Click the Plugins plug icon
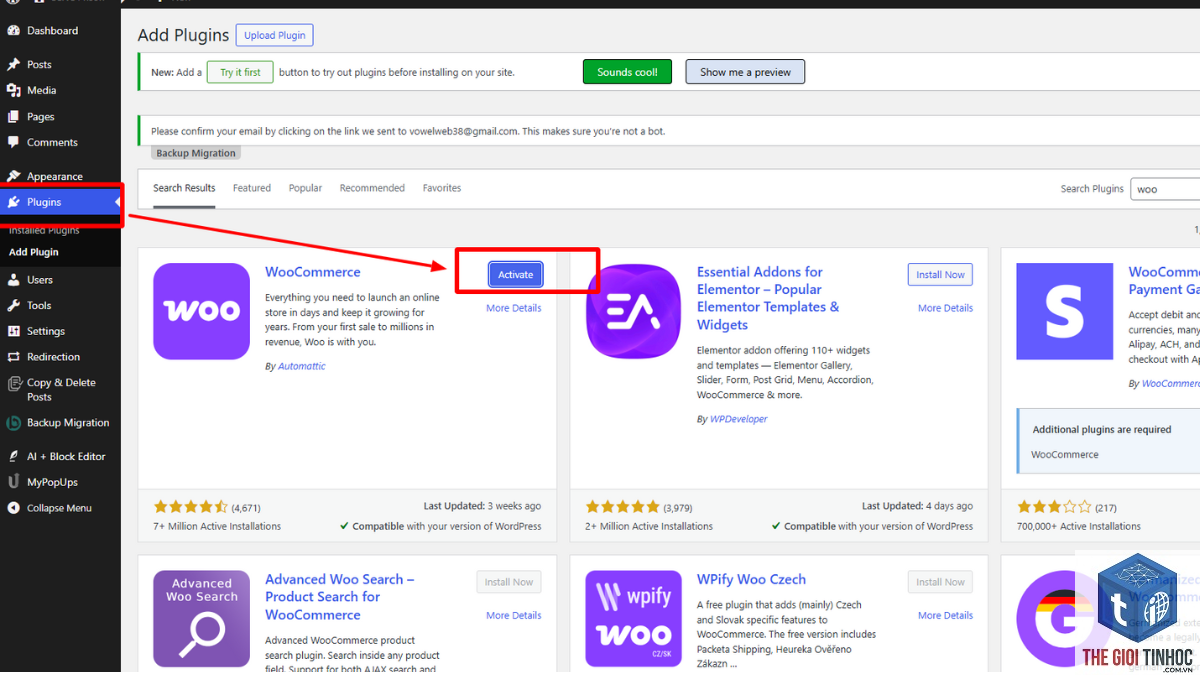Image resolution: width=1200 pixels, height=675 pixels. 13,202
